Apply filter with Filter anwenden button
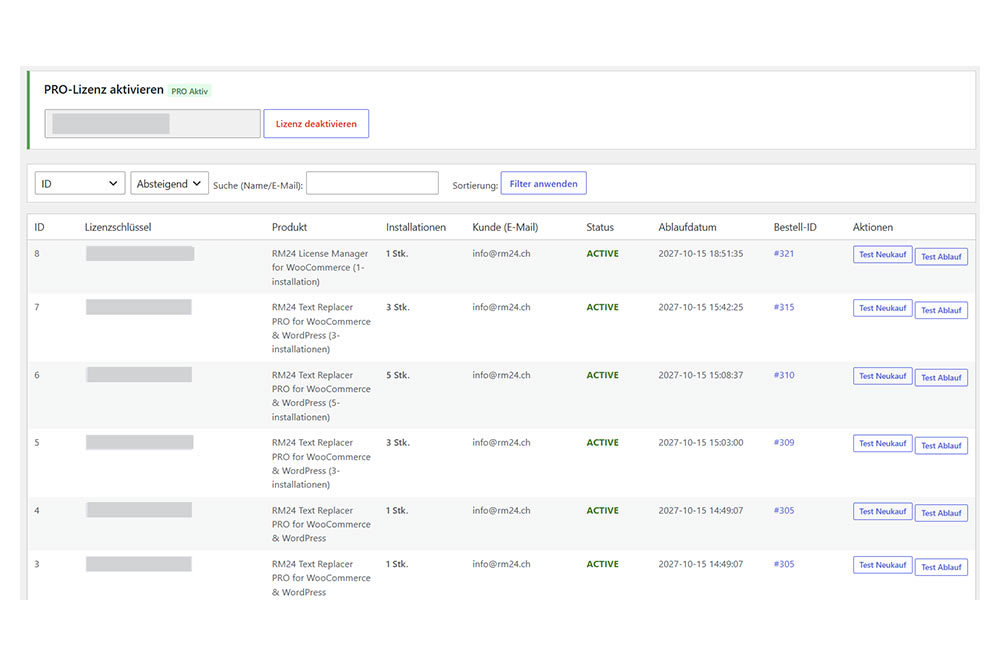Viewport: 1000px width, 666px height. point(543,184)
